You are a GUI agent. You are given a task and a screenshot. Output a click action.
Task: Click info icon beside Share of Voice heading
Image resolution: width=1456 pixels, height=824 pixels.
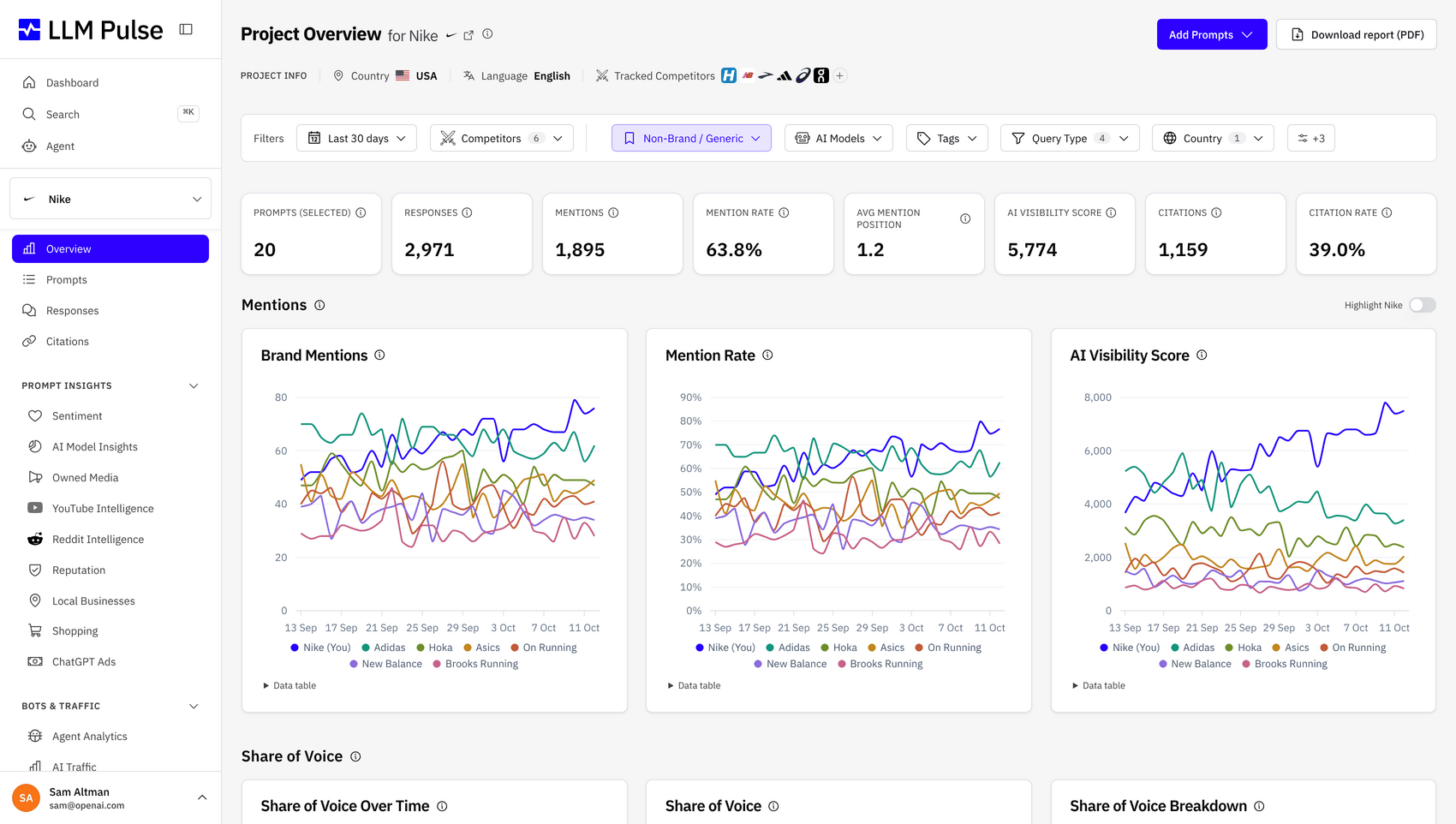(355, 756)
